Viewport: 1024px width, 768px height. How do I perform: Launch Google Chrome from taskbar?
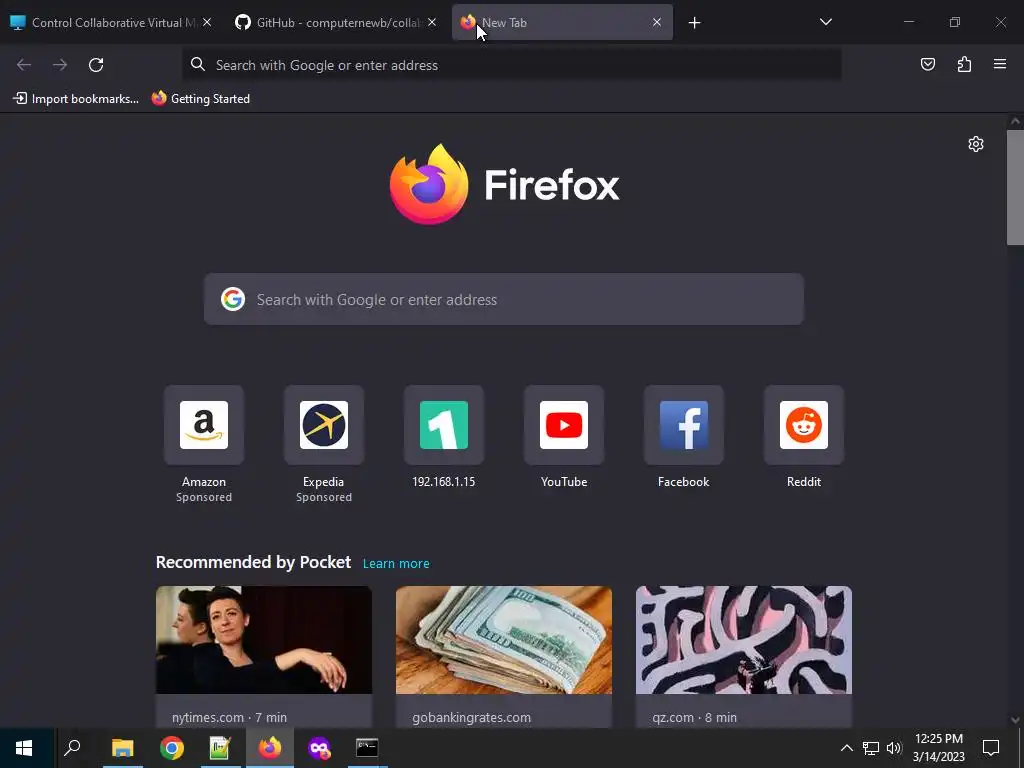(172, 748)
